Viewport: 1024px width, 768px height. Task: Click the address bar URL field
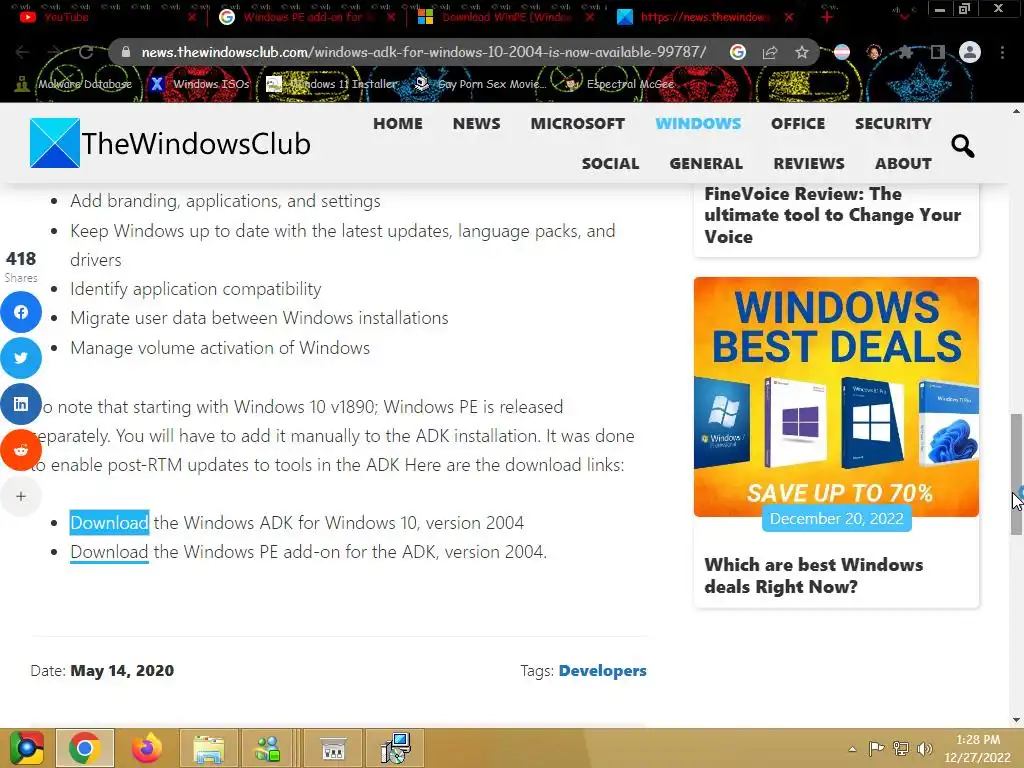click(x=423, y=52)
